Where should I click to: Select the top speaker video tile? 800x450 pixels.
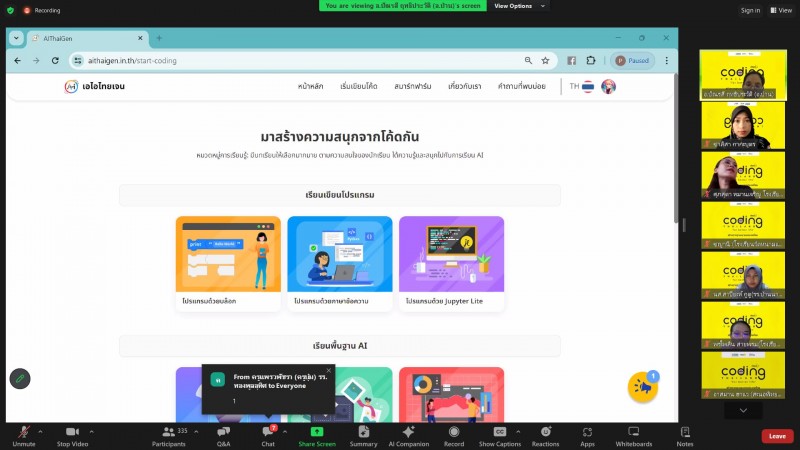[x=743, y=75]
